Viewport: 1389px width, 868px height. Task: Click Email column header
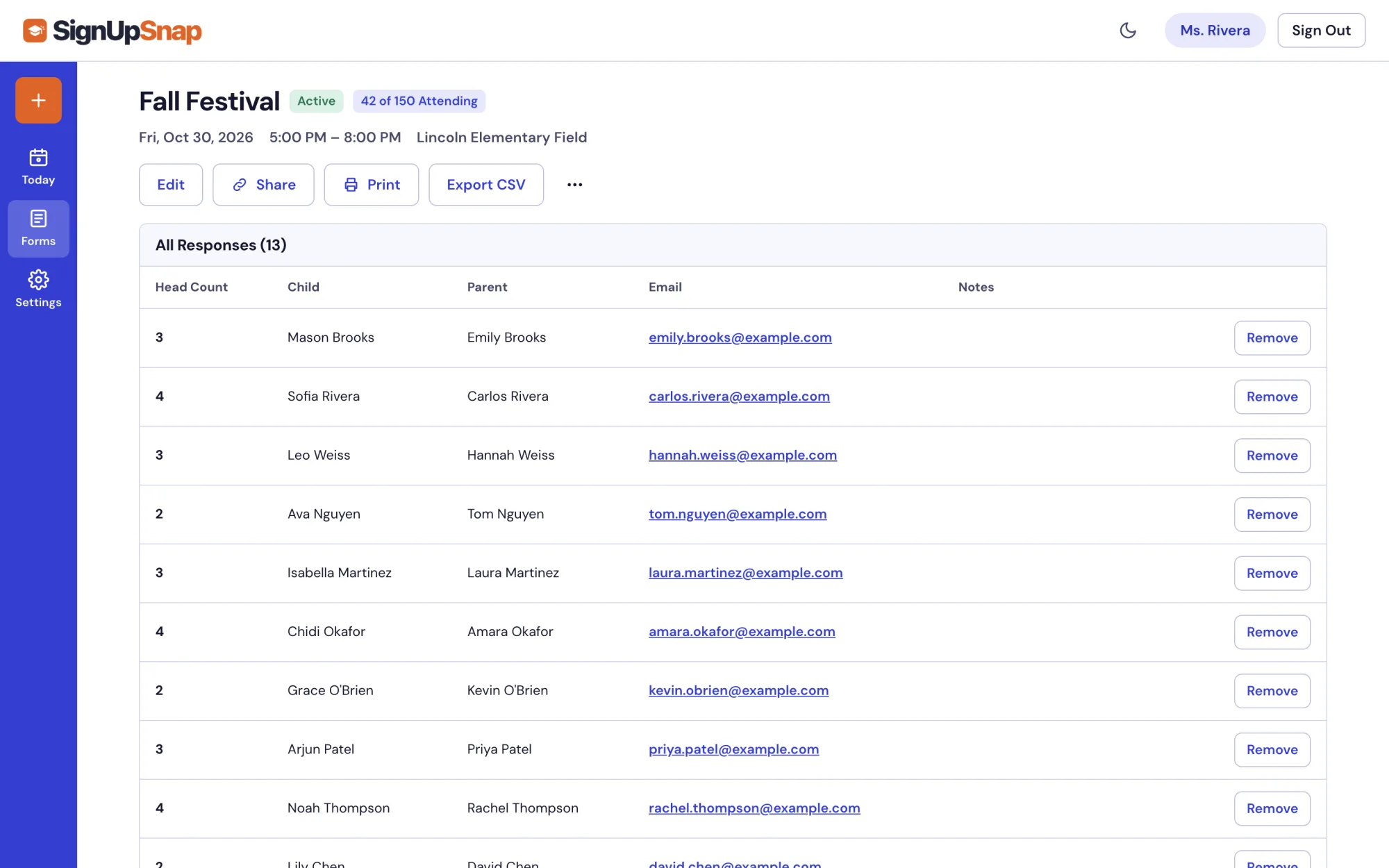pos(665,287)
